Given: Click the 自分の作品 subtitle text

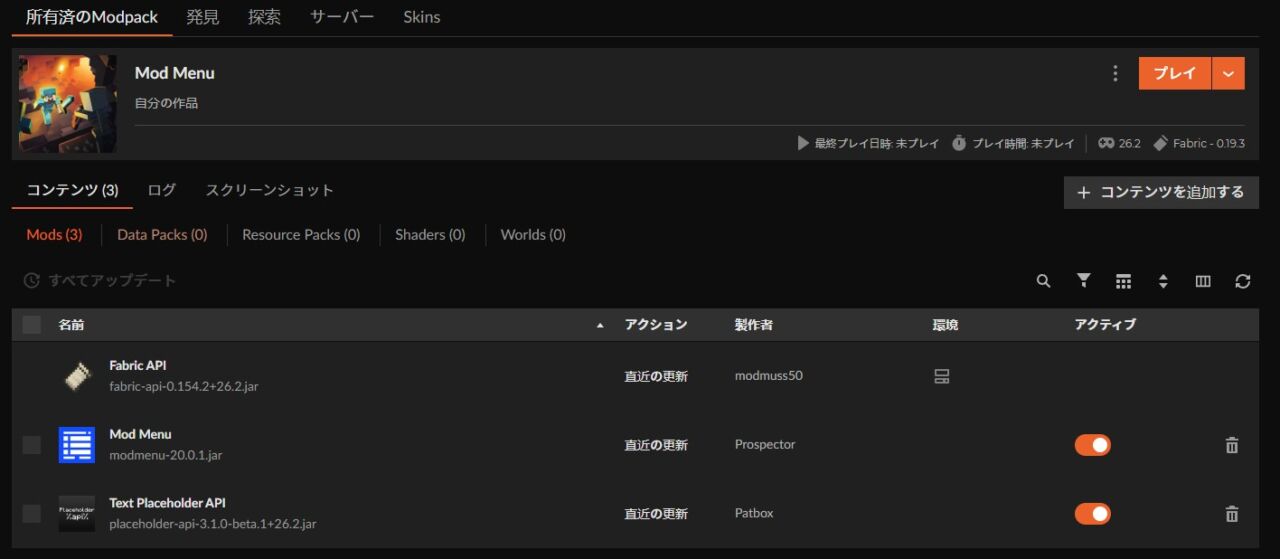Looking at the screenshot, I should tap(166, 103).
